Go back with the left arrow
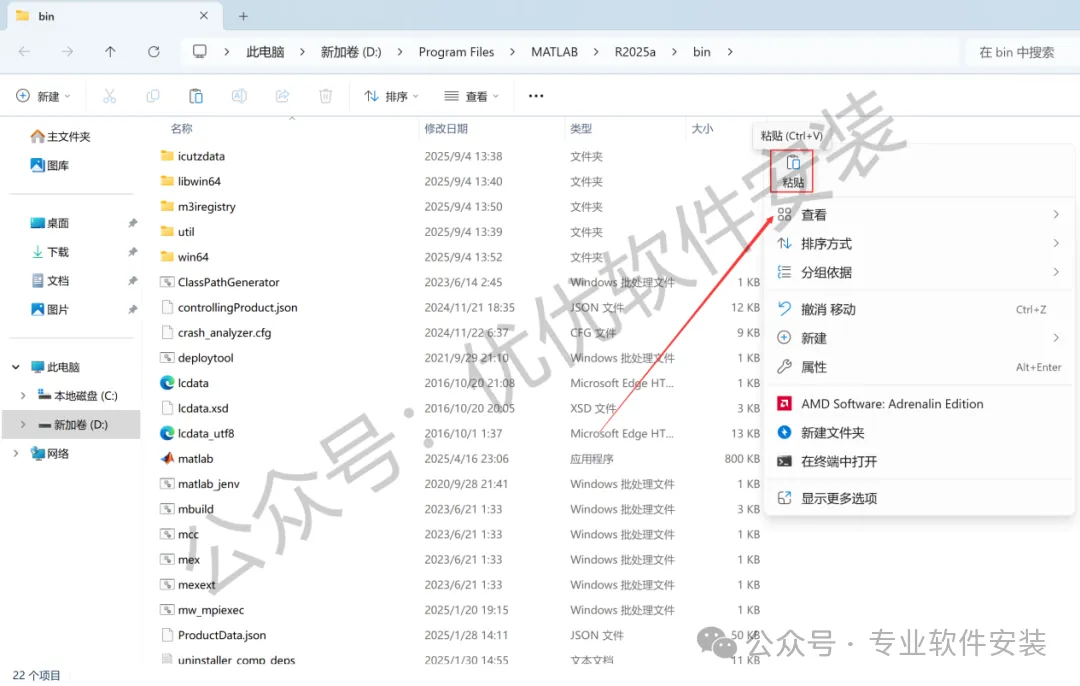Viewport: 1080px width, 686px height. tap(24, 52)
